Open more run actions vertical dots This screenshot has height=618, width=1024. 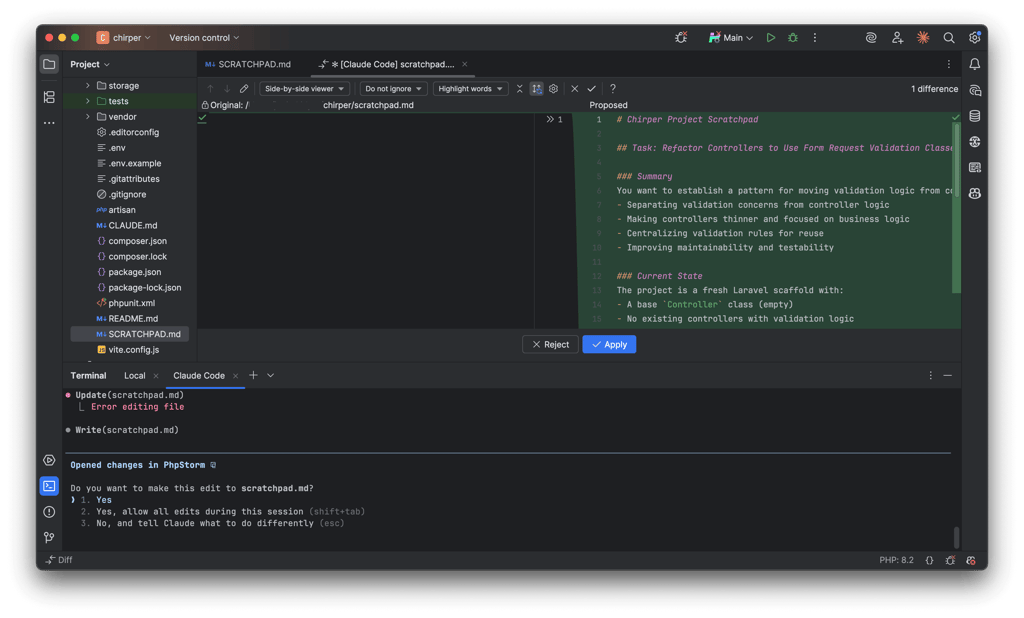[814, 38]
